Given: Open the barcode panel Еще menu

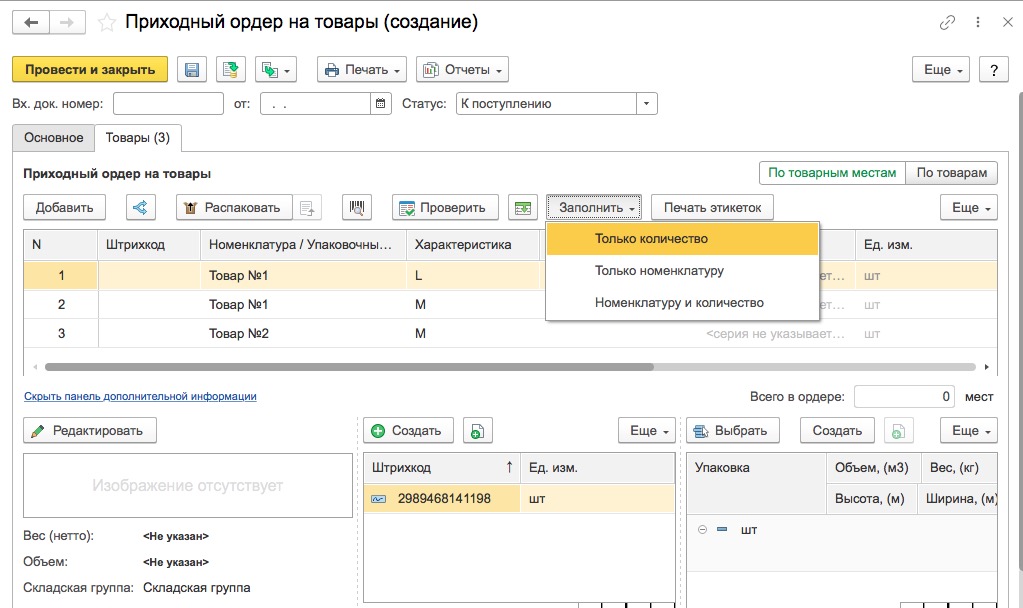Looking at the screenshot, I should pyautogui.click(x=647, y=431).
